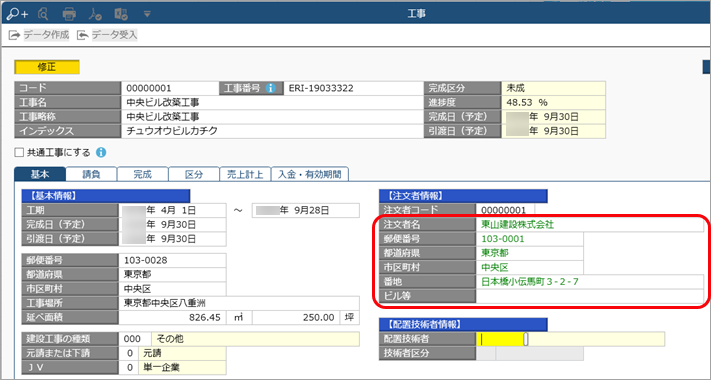Click 完成日（予定） 9月30日 in header
The height and width of the screenshot is (380, 711).
point(553,117)
